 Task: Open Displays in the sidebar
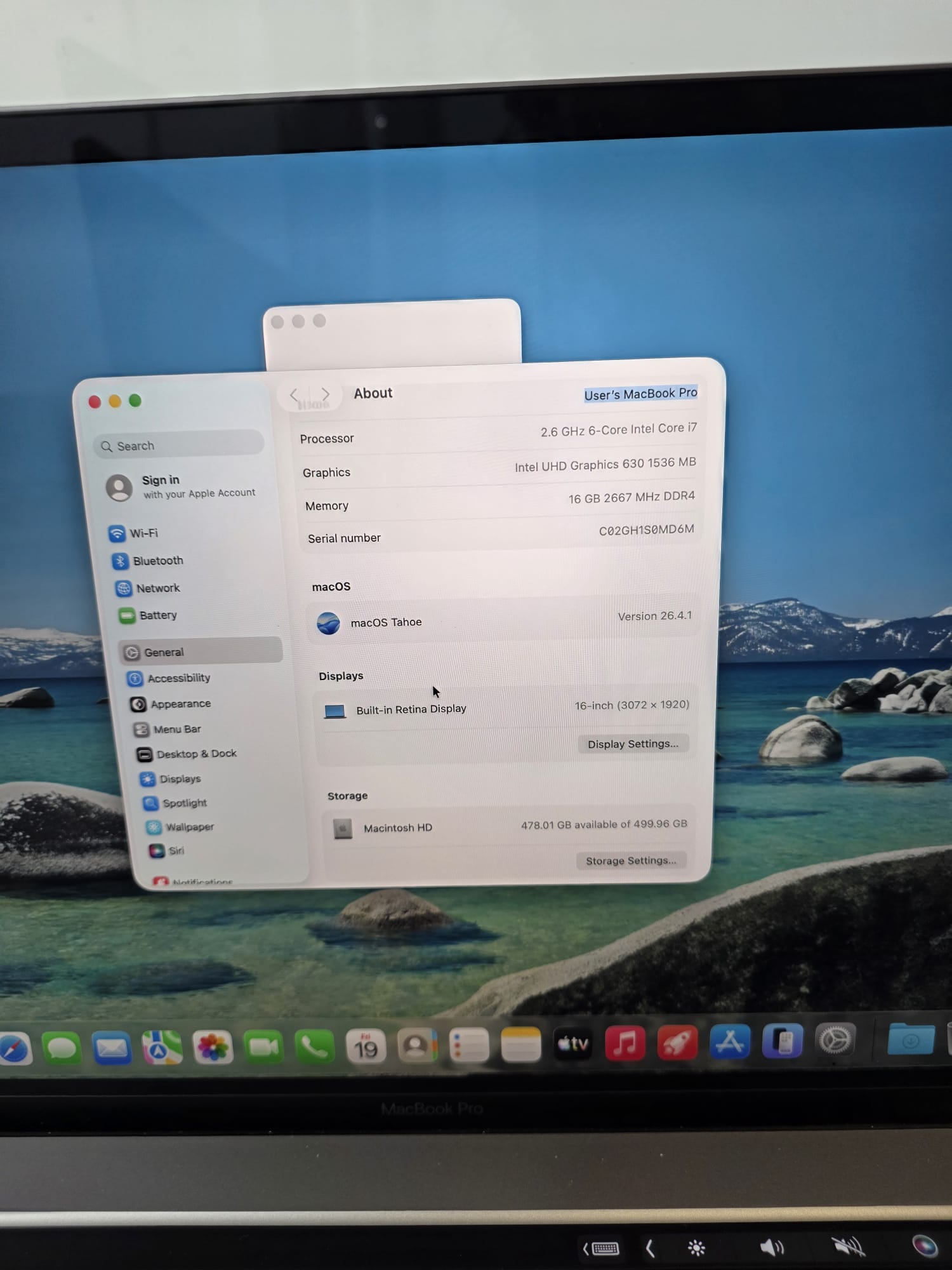[x=171, y=779]
